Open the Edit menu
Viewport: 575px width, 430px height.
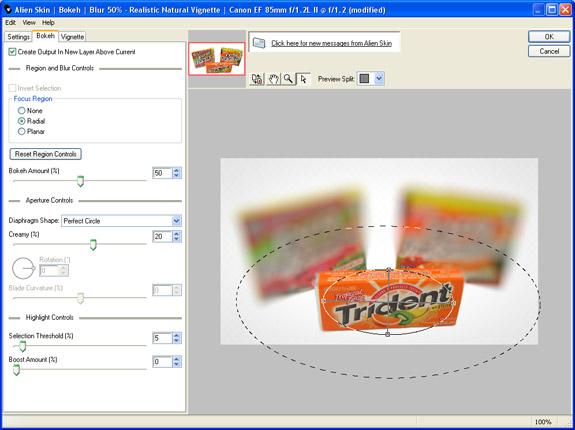(10, 23)
